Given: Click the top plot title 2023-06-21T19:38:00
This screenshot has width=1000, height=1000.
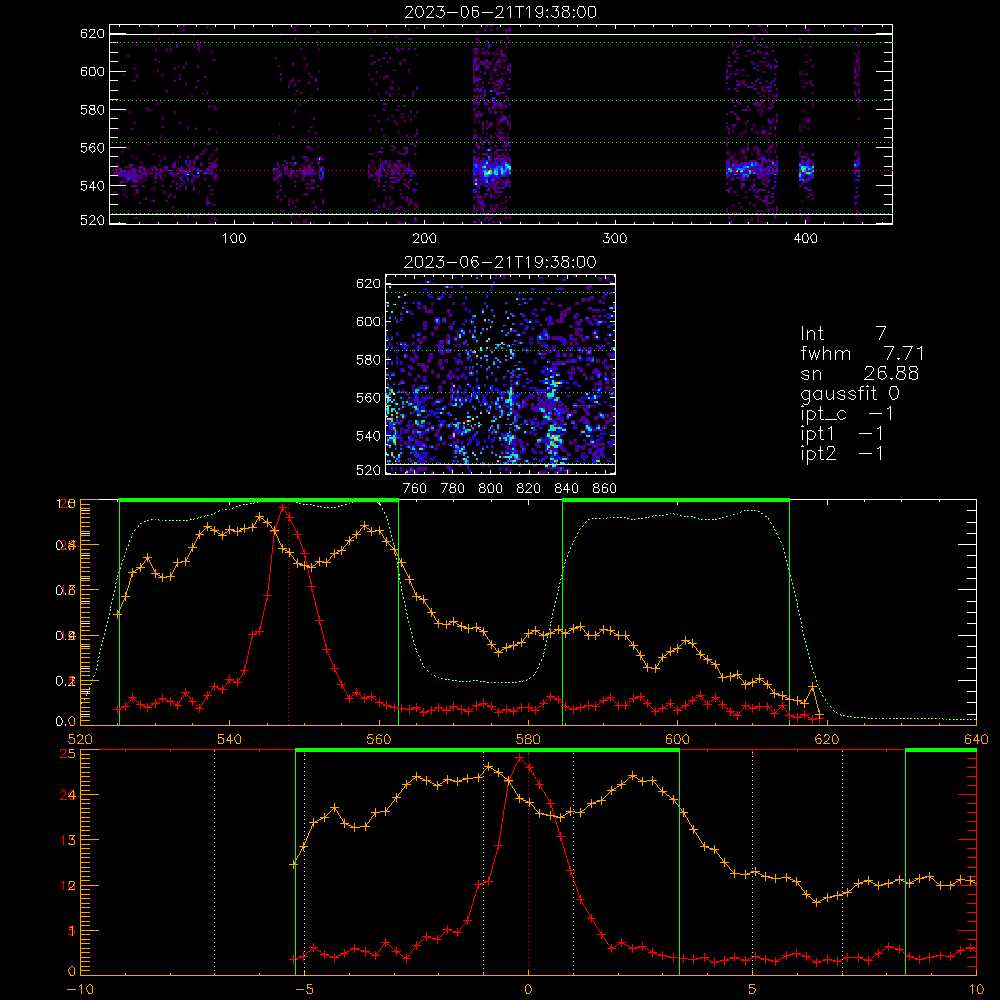Looking at the screenshot, I should click(501, 12).
